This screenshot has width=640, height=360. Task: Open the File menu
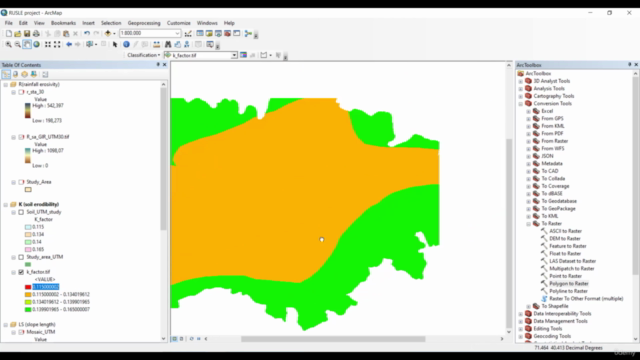9,23
